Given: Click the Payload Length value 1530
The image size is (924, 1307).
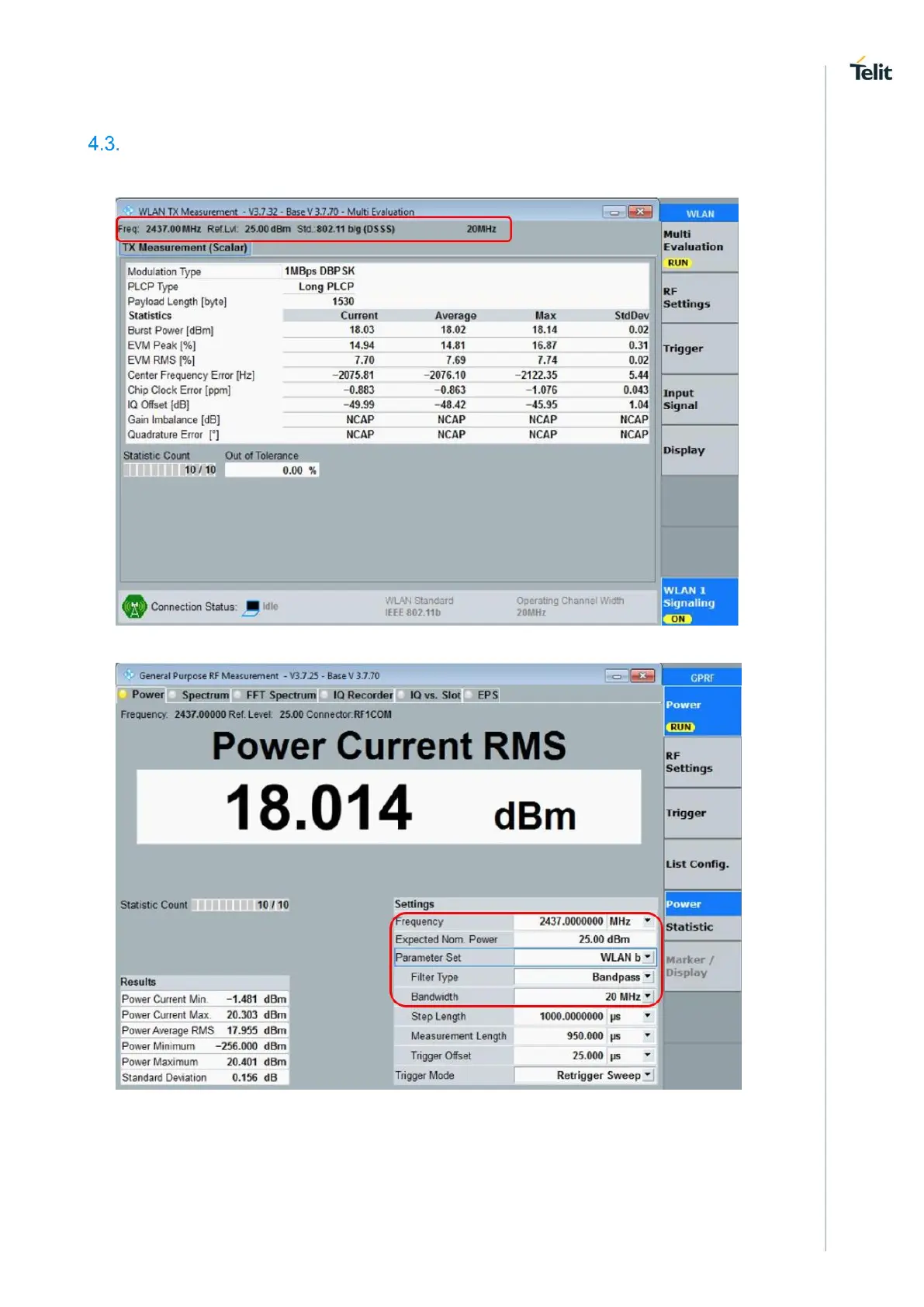Looking at the screenshot, I should point(343,301).
